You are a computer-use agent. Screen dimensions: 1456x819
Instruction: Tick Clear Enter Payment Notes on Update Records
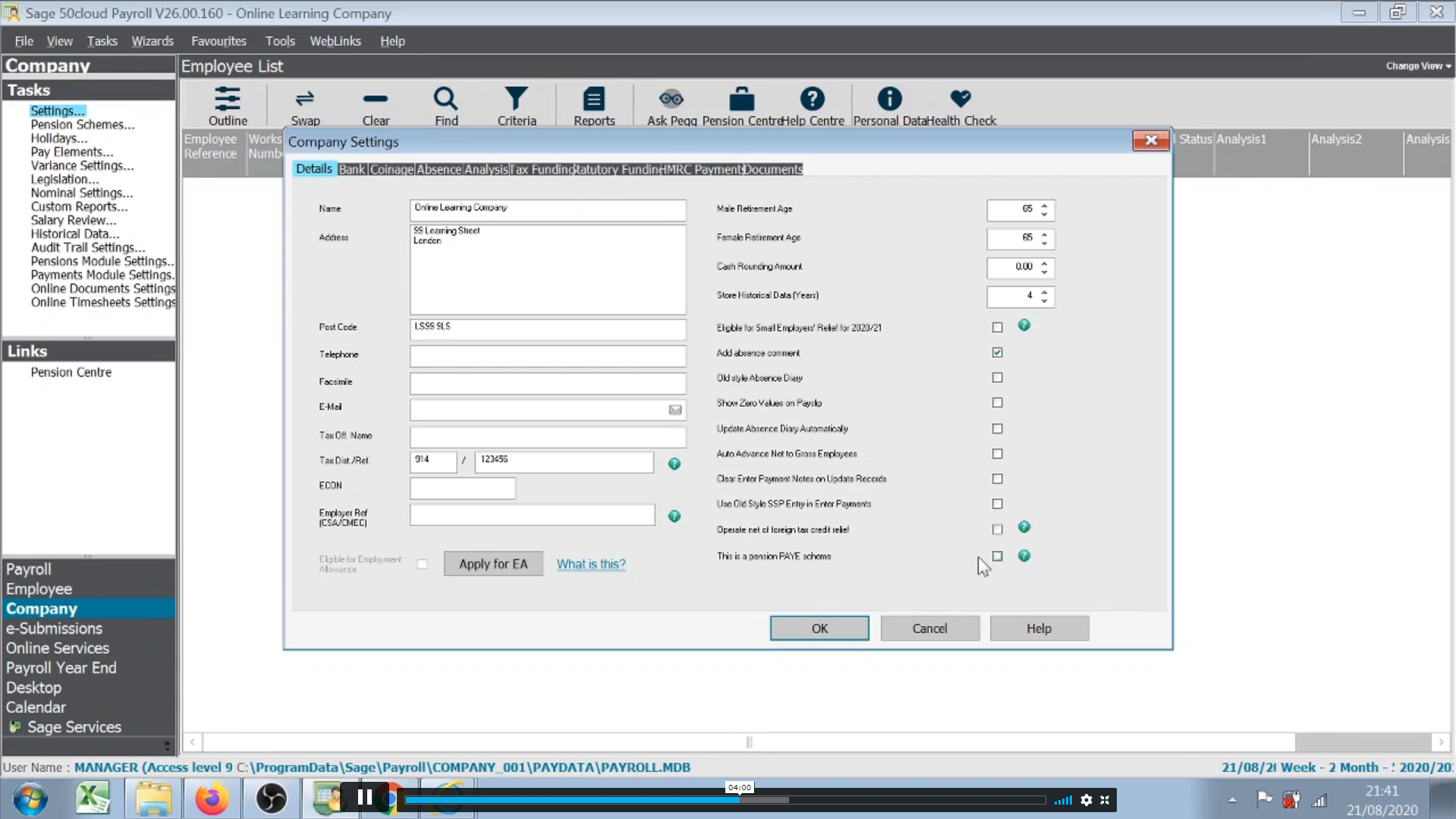click(997, 478)
